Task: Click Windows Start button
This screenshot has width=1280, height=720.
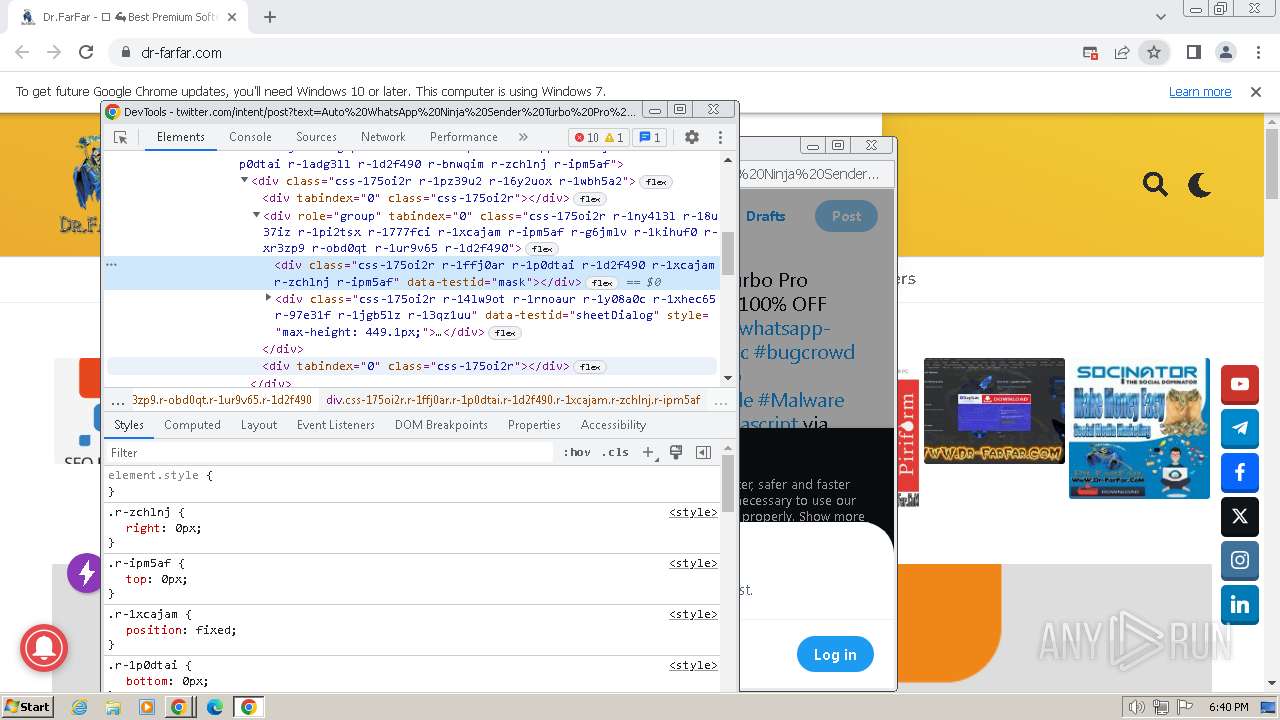Action: click(x=28, y=707)
